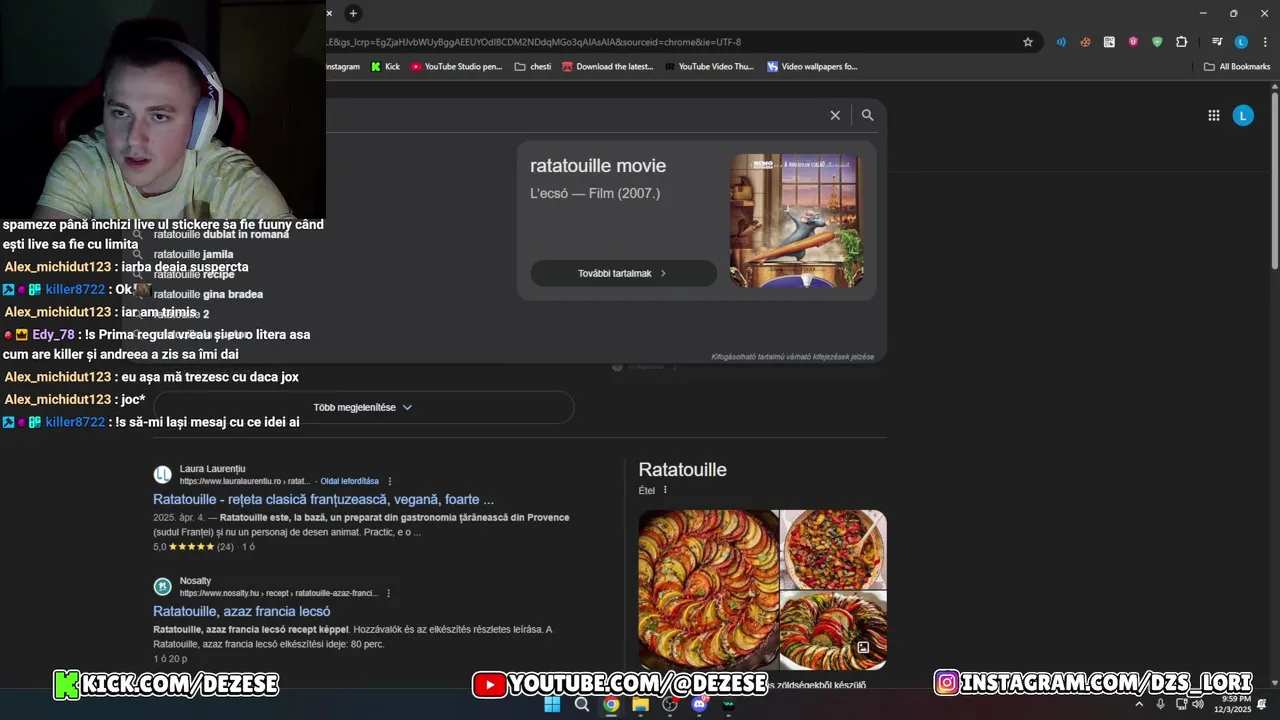Open the top-right ratatouille dish photo
1280x720 pixels.
pyautogui.click(x=833, y=549)
